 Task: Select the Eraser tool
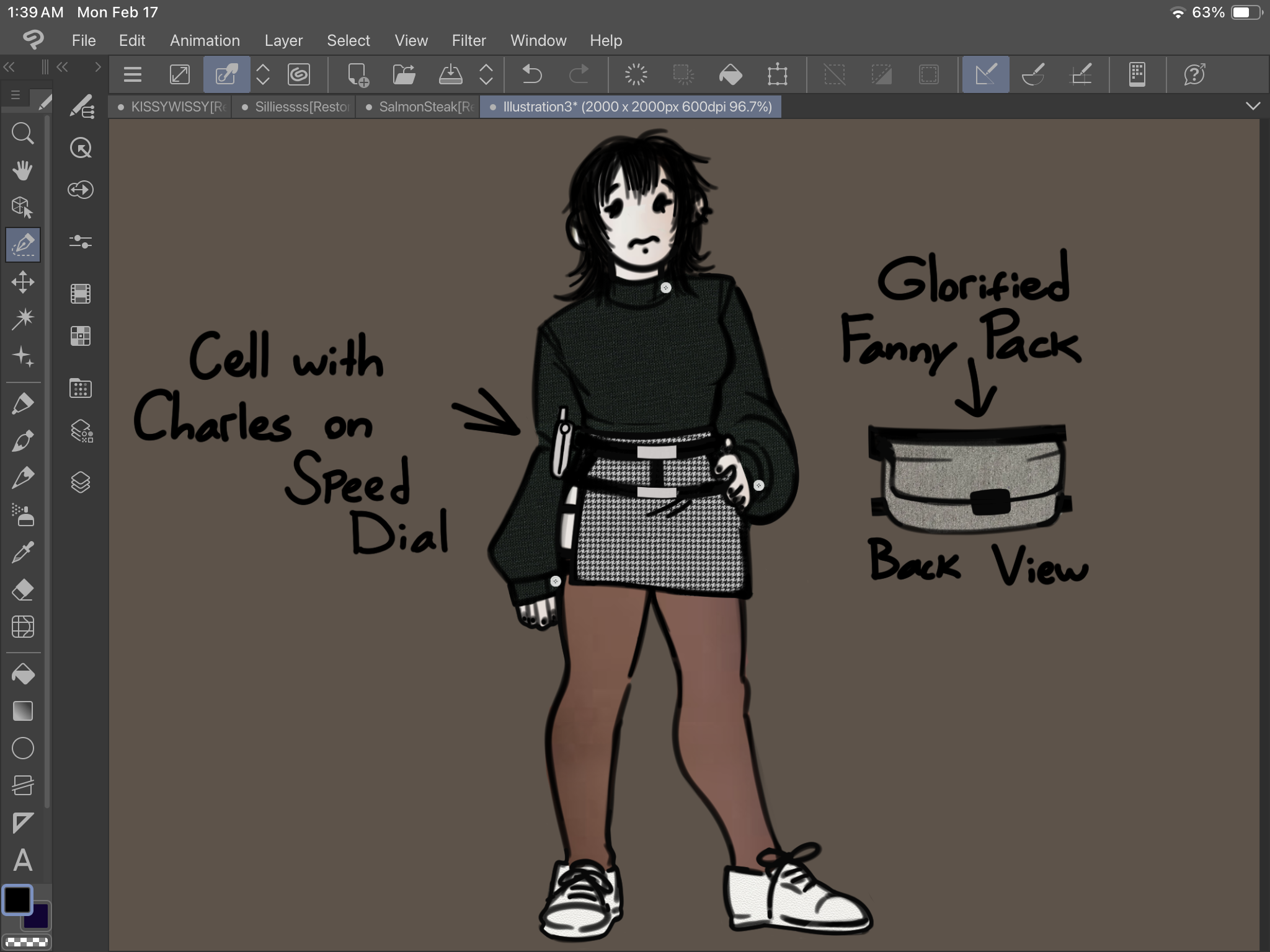(23, 589)
